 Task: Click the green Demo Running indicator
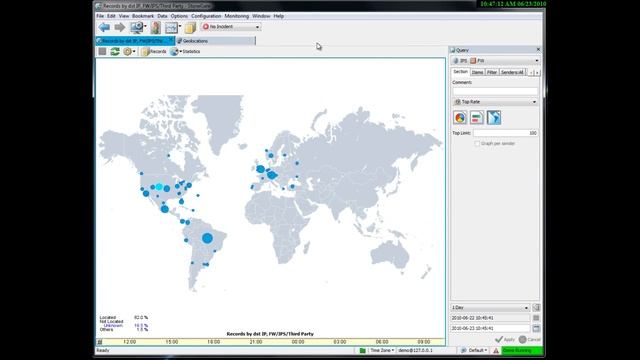pyautogui.click(x=522, y=350)
